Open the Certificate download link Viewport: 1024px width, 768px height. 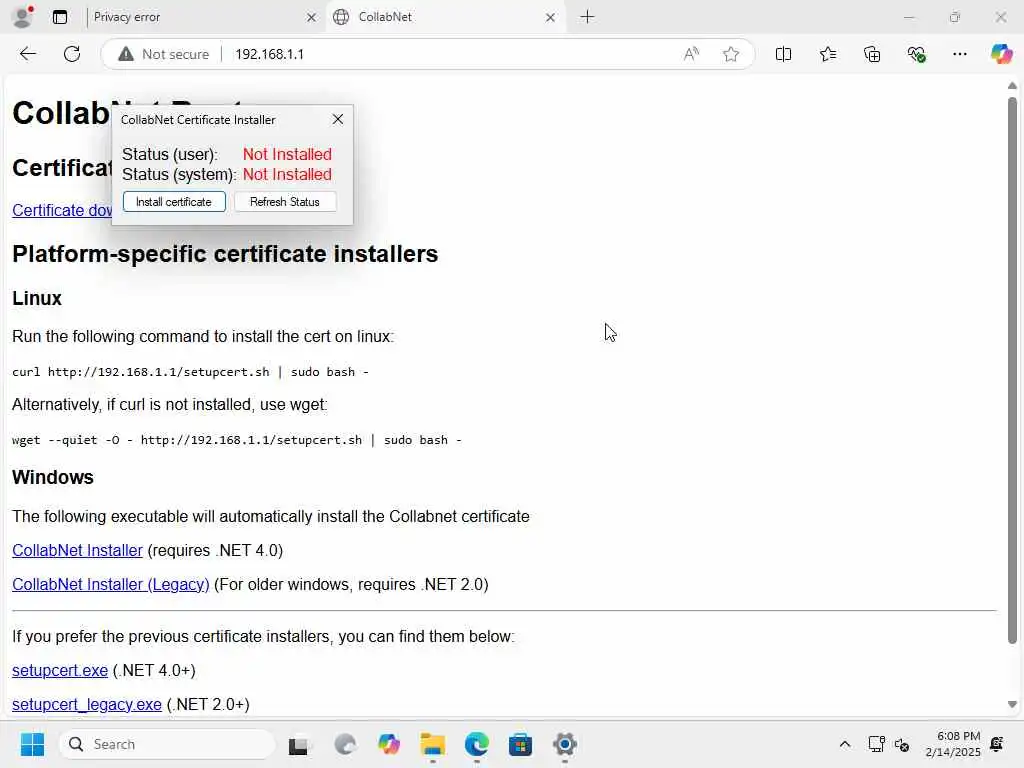tap(62, 210)
